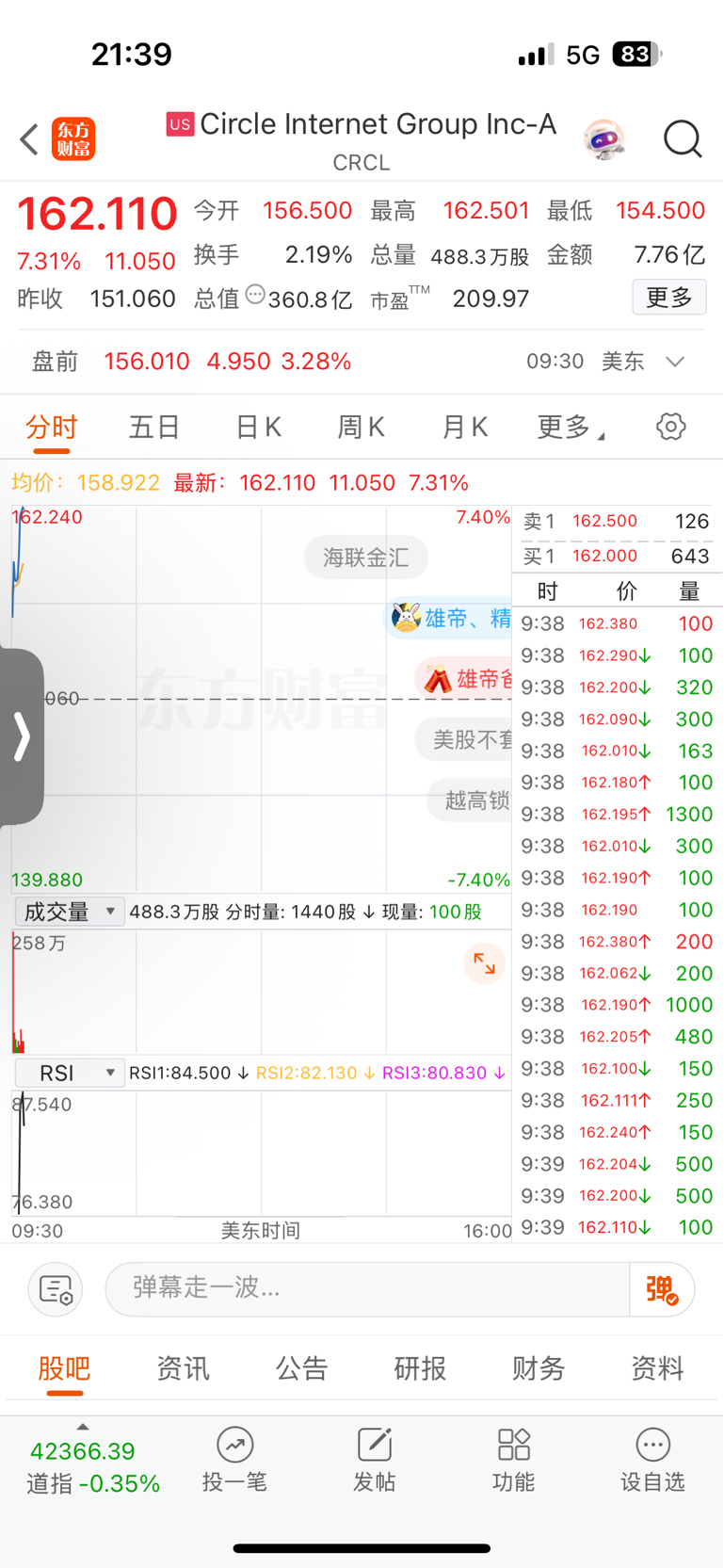Tap the 海联金汇 barrage bubble
724x1568 pixels.
point(366,558)
